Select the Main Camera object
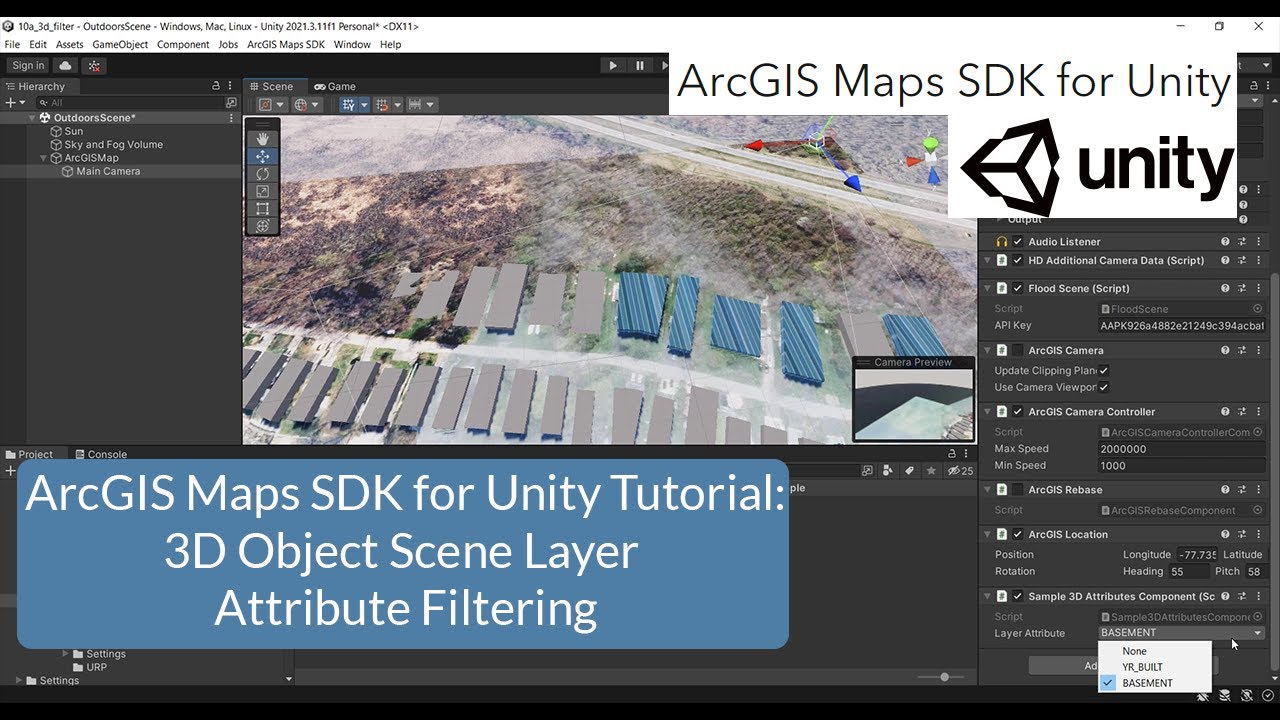Screen dimensions: 1280x720 108,172
